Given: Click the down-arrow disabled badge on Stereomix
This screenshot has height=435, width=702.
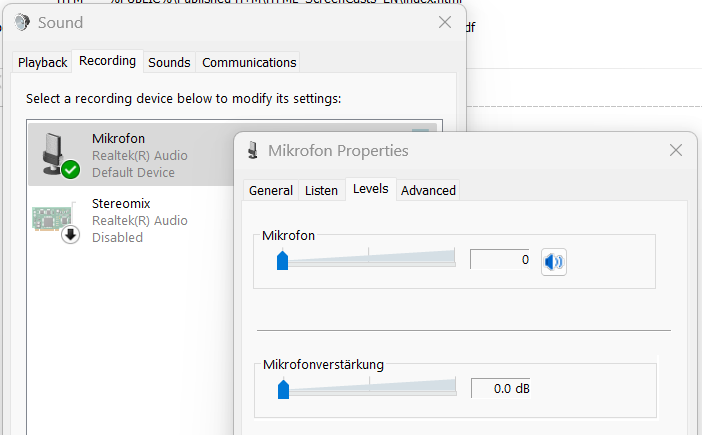Looking at the screenshot, I should point(70,235).
